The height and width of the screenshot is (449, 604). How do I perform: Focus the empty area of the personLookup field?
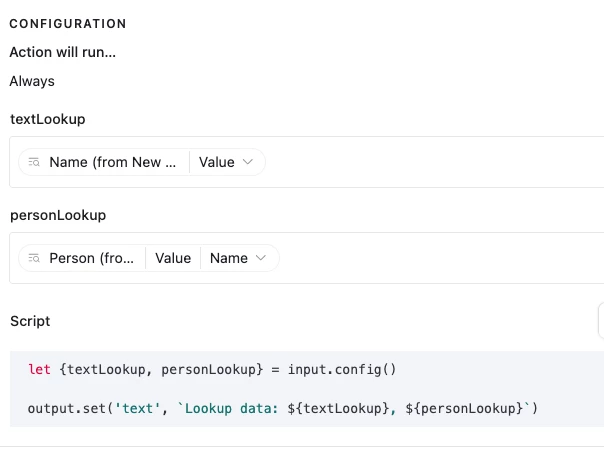440,258
